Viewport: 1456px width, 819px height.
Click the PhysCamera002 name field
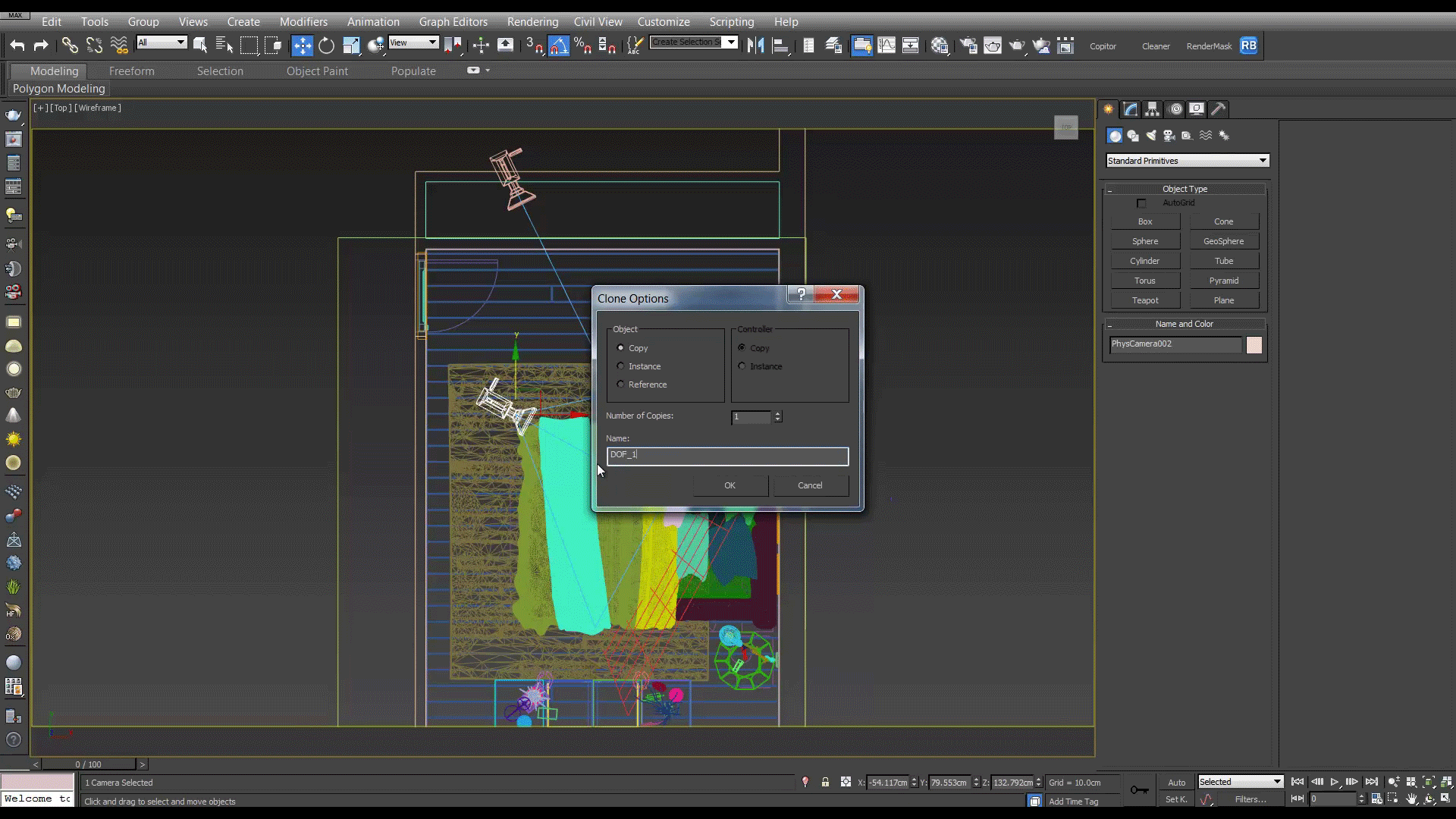[1175, 344]
